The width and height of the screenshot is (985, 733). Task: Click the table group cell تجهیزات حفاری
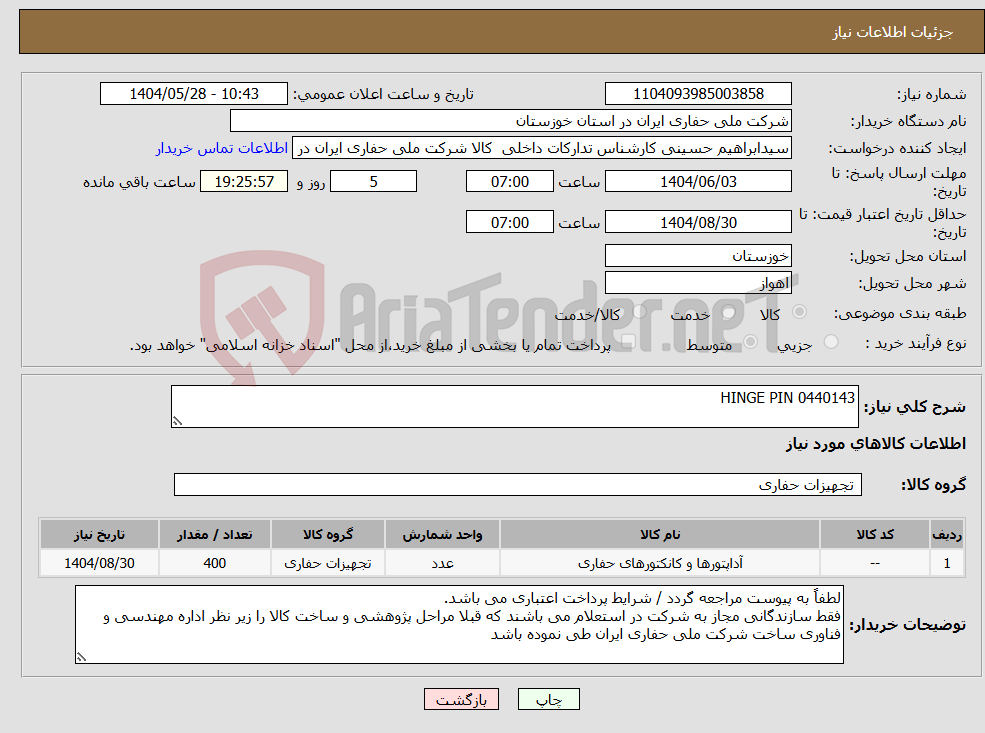click(x=327, y=563)
